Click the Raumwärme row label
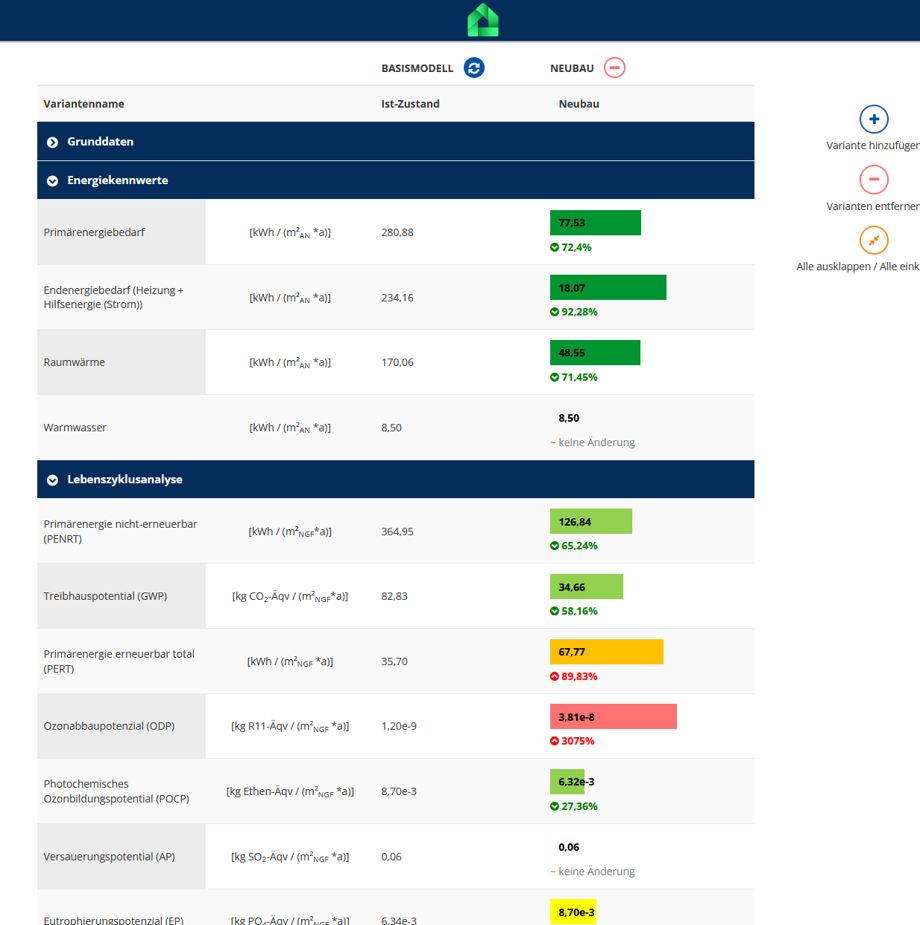920x925 pixels. coord(74,362)
